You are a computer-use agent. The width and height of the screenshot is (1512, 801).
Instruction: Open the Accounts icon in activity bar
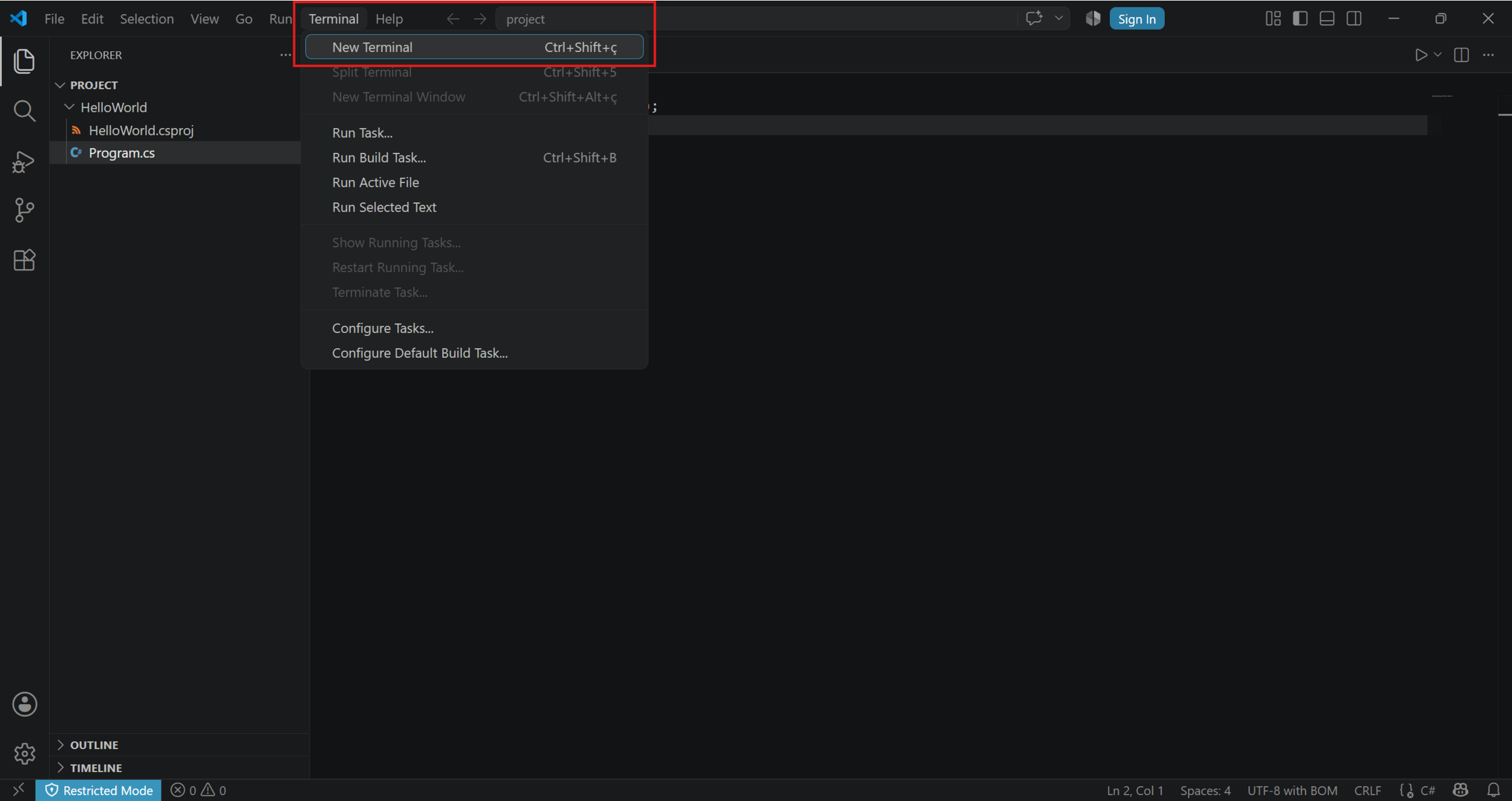[x=24, y=704]
